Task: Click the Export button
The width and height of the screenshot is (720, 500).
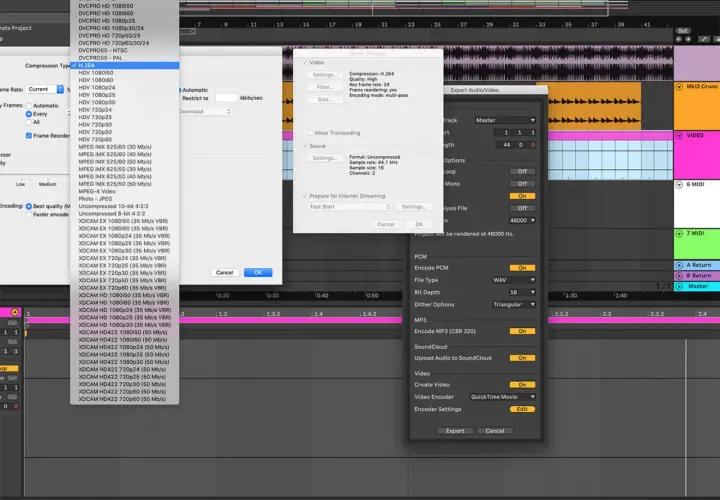Action: point(455,431)
